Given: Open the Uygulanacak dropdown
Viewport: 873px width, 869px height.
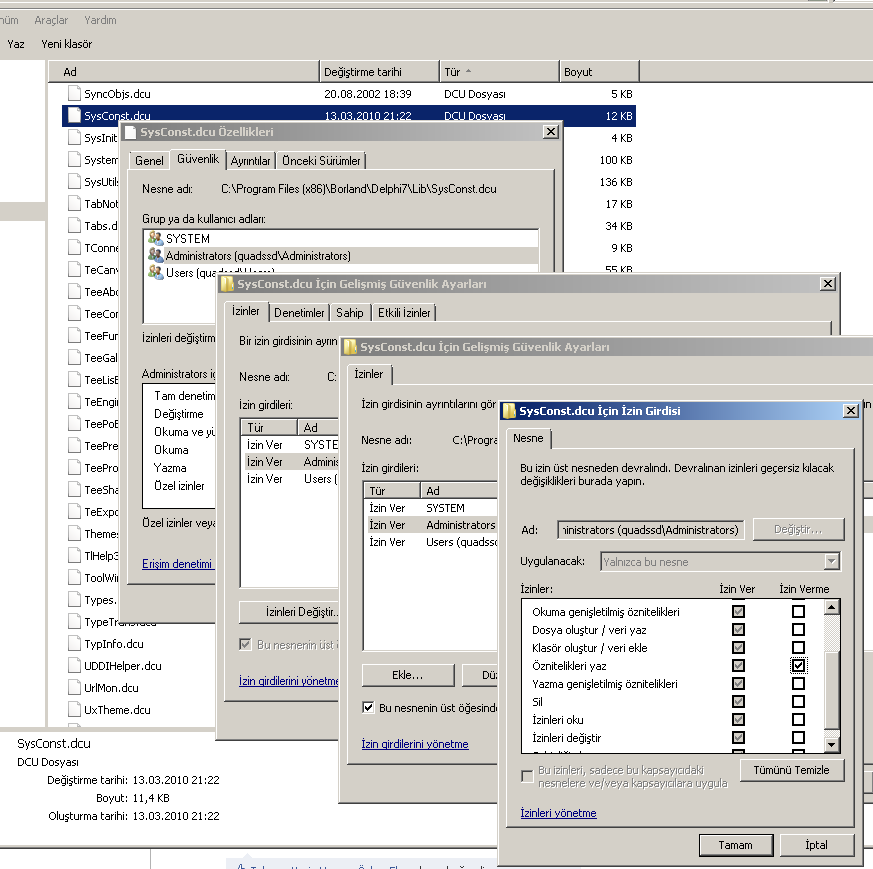Looking at the screenshot, I should [x=832, y=561].
